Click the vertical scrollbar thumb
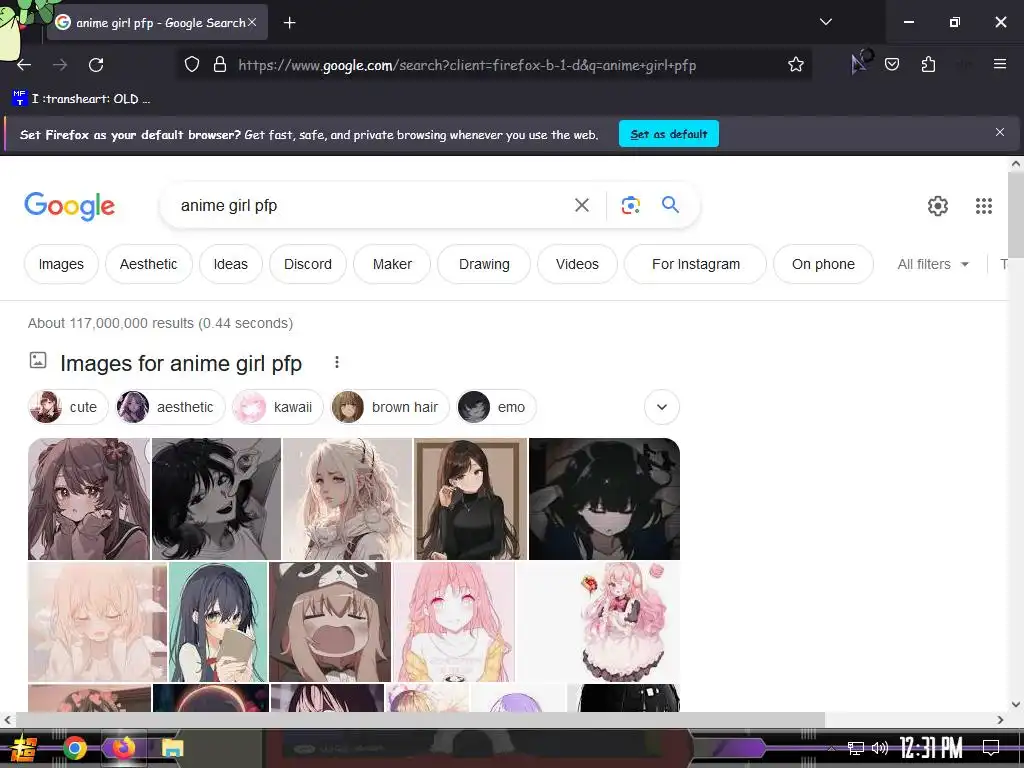Image resolution: width=1024 pixels, height=768 pixels. coord(1016,214)
